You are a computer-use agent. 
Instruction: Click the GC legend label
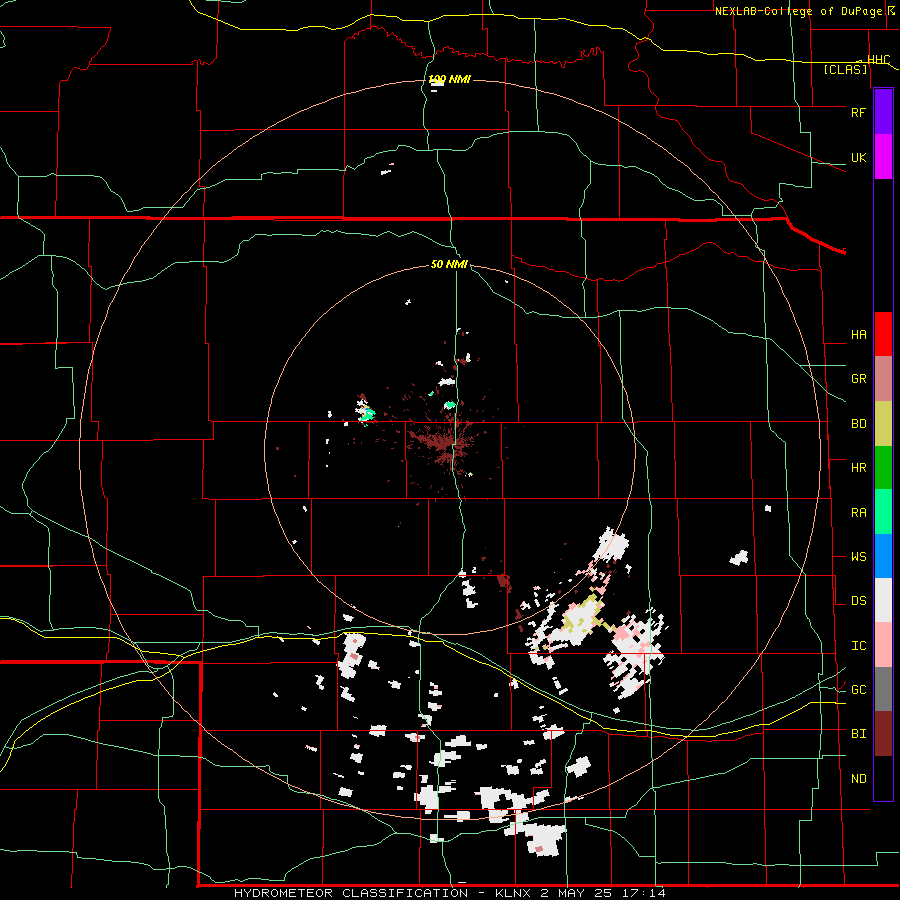click(858, 689)
